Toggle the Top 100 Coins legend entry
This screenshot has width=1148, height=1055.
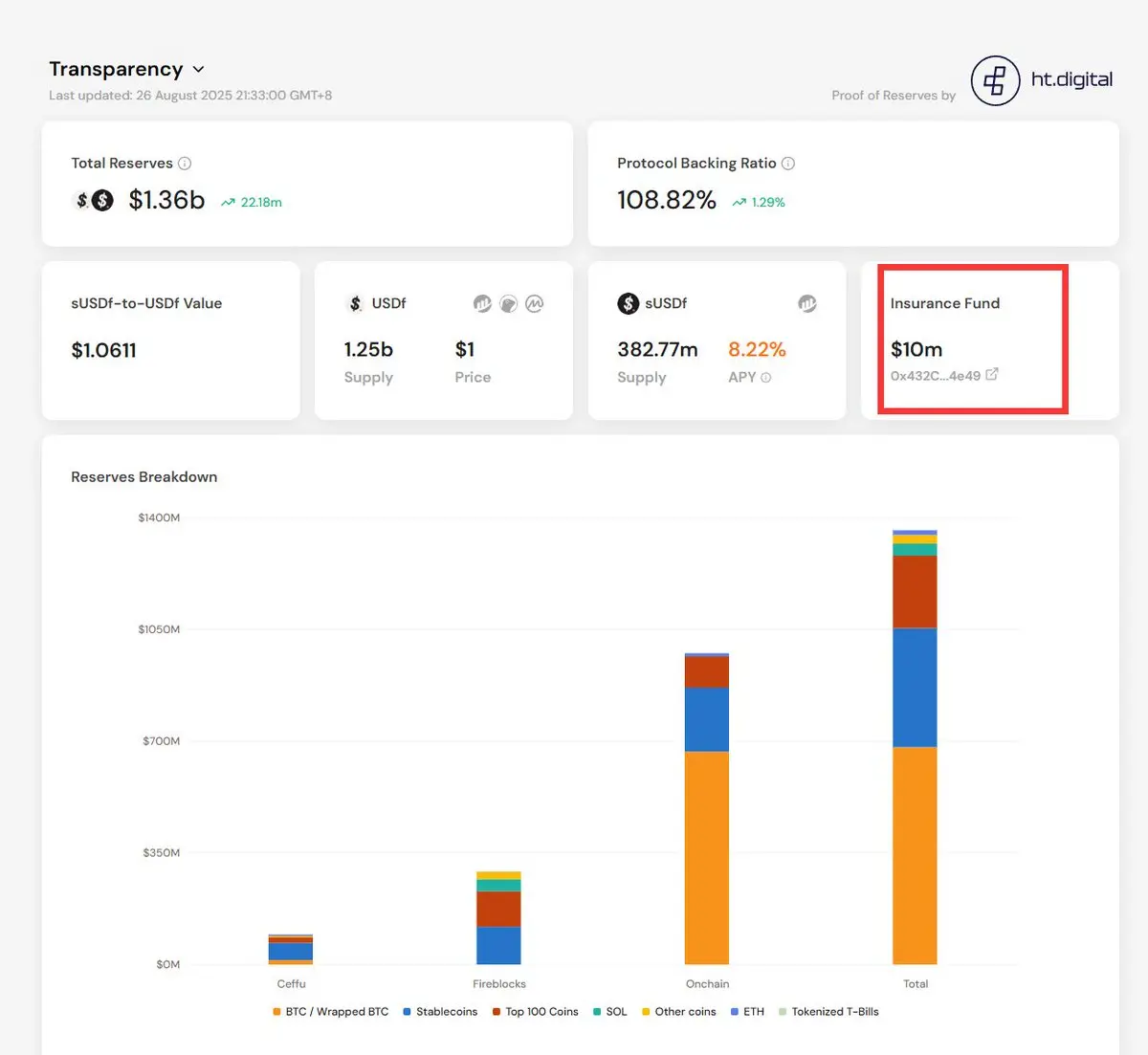point(536,1012)
